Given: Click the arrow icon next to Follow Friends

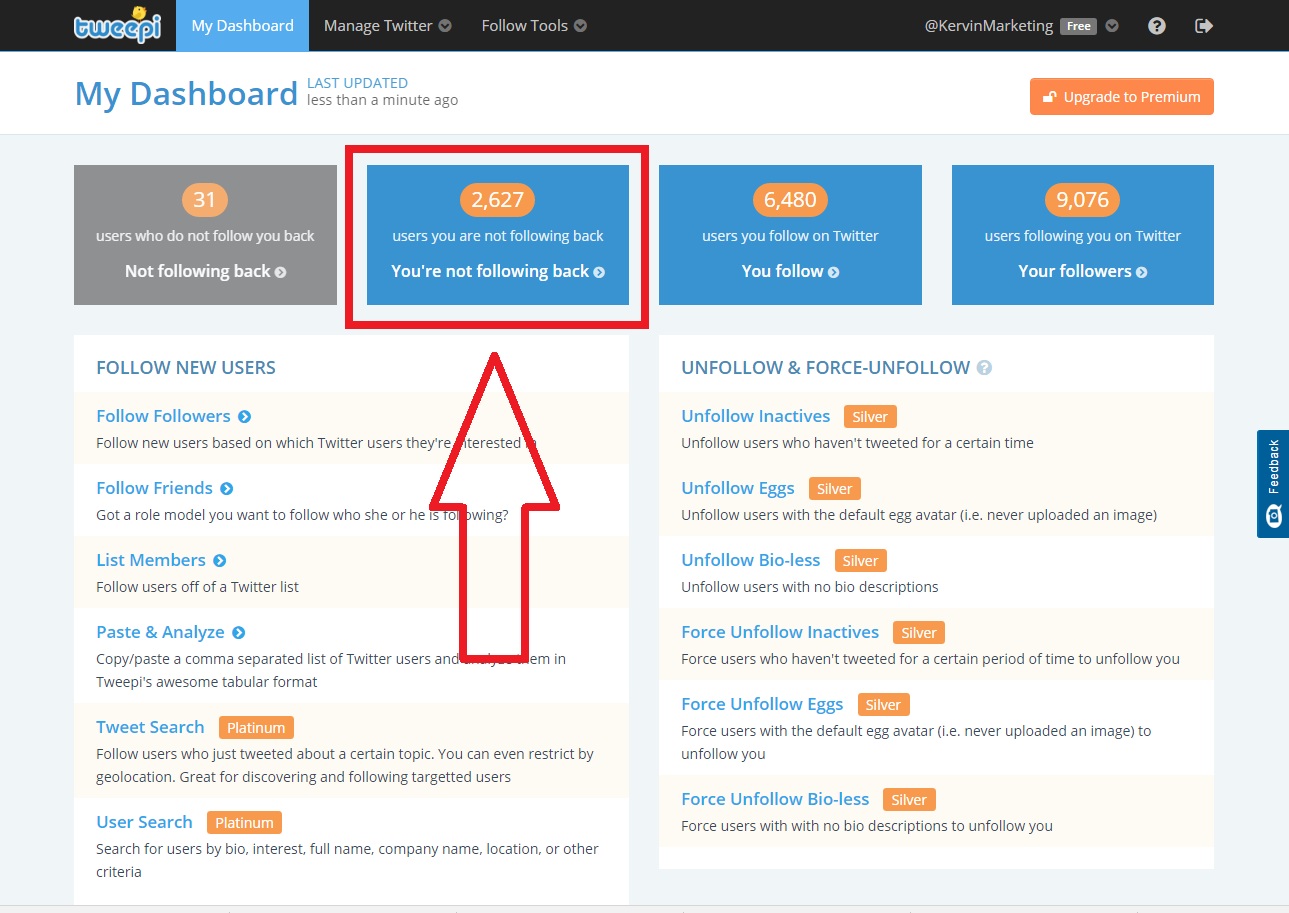Looking at the screenshot, I should pos(227,488).
